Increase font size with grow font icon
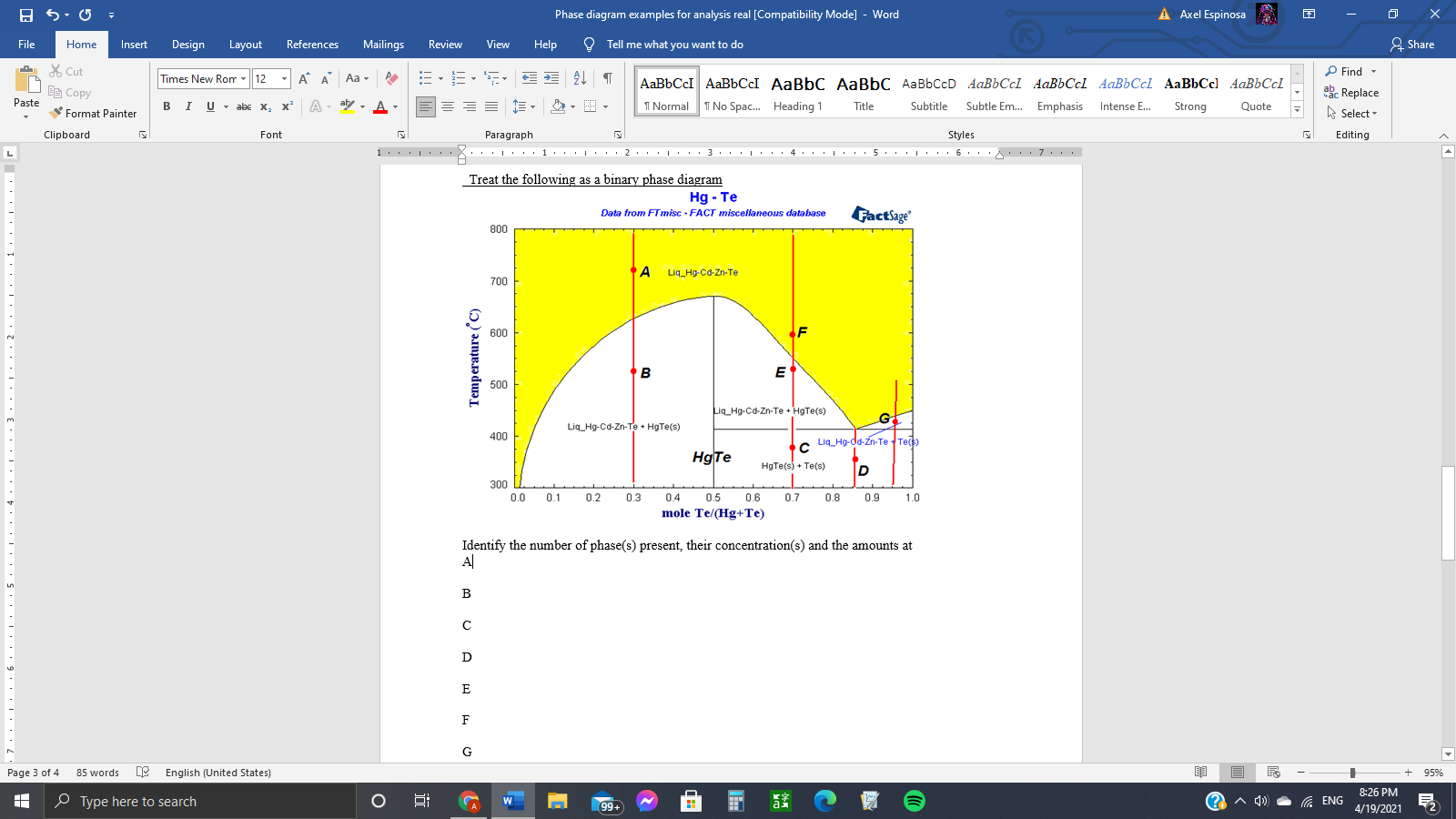1456x819 pixels. [304, 78]
